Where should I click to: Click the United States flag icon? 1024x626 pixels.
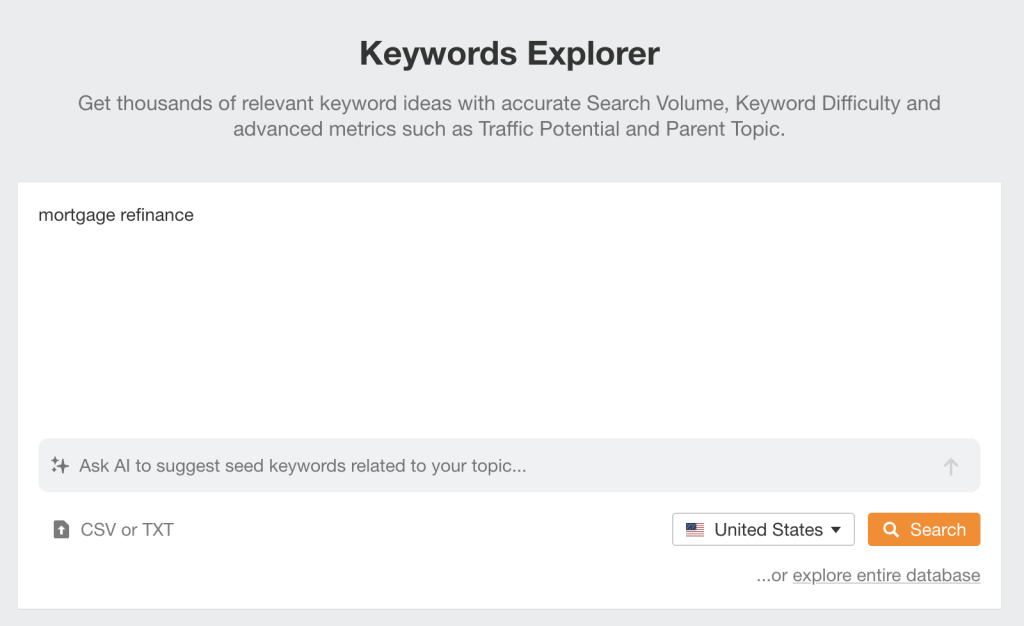(x=695, y=530)
